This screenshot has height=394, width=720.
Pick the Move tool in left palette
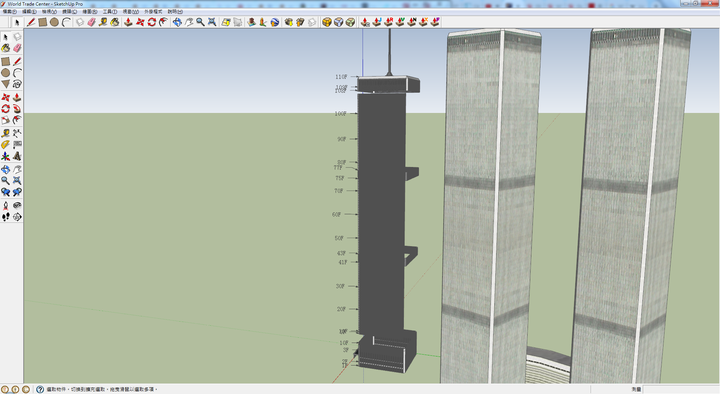point(6,97)
